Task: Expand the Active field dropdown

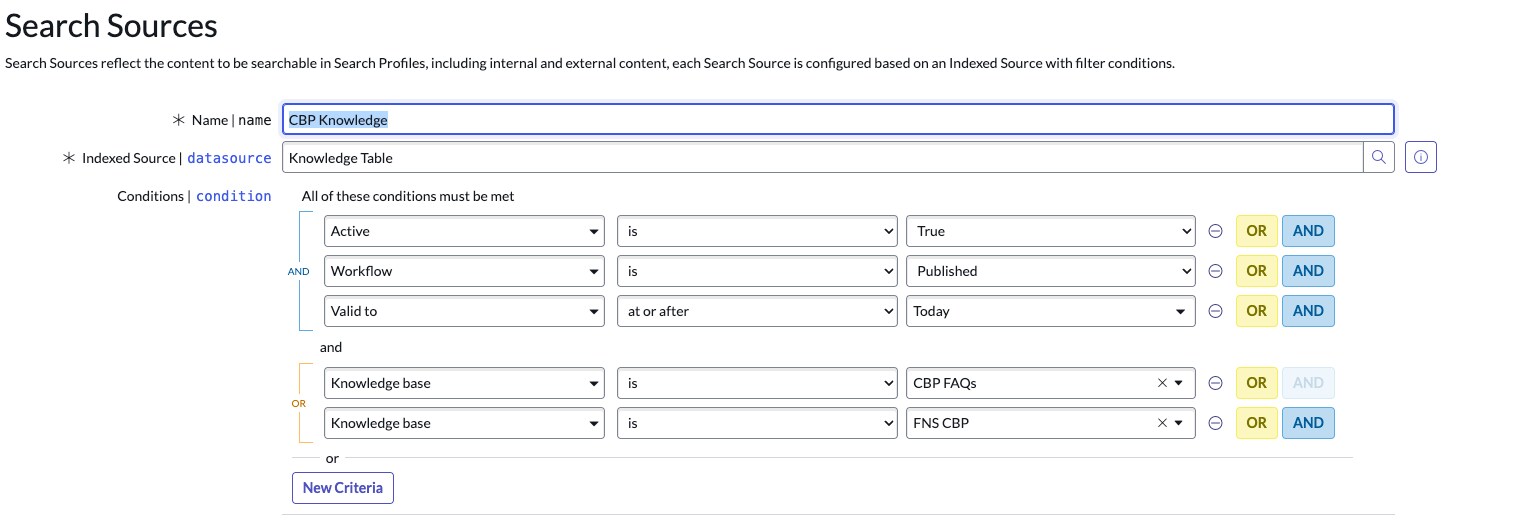Action: coord(465,231)
